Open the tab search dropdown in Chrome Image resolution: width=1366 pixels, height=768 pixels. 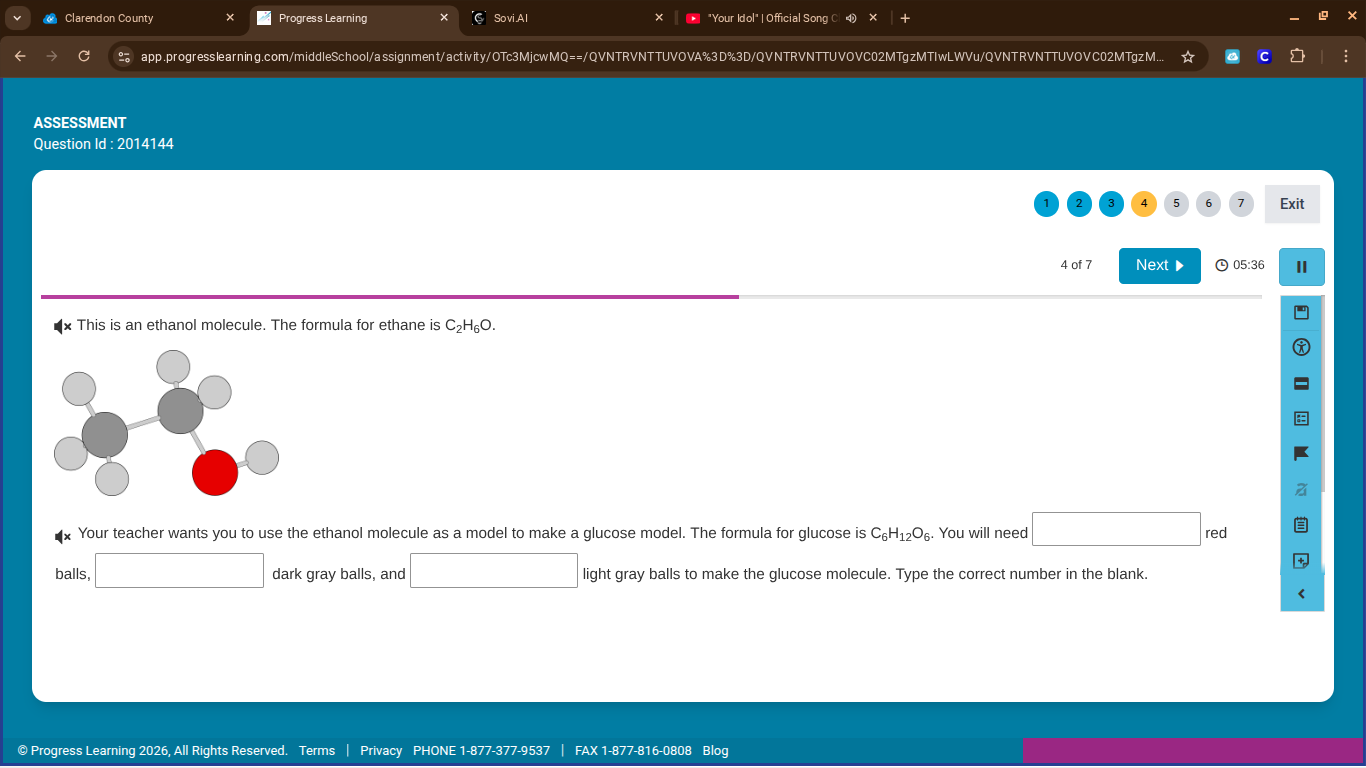tap(18, 18)
